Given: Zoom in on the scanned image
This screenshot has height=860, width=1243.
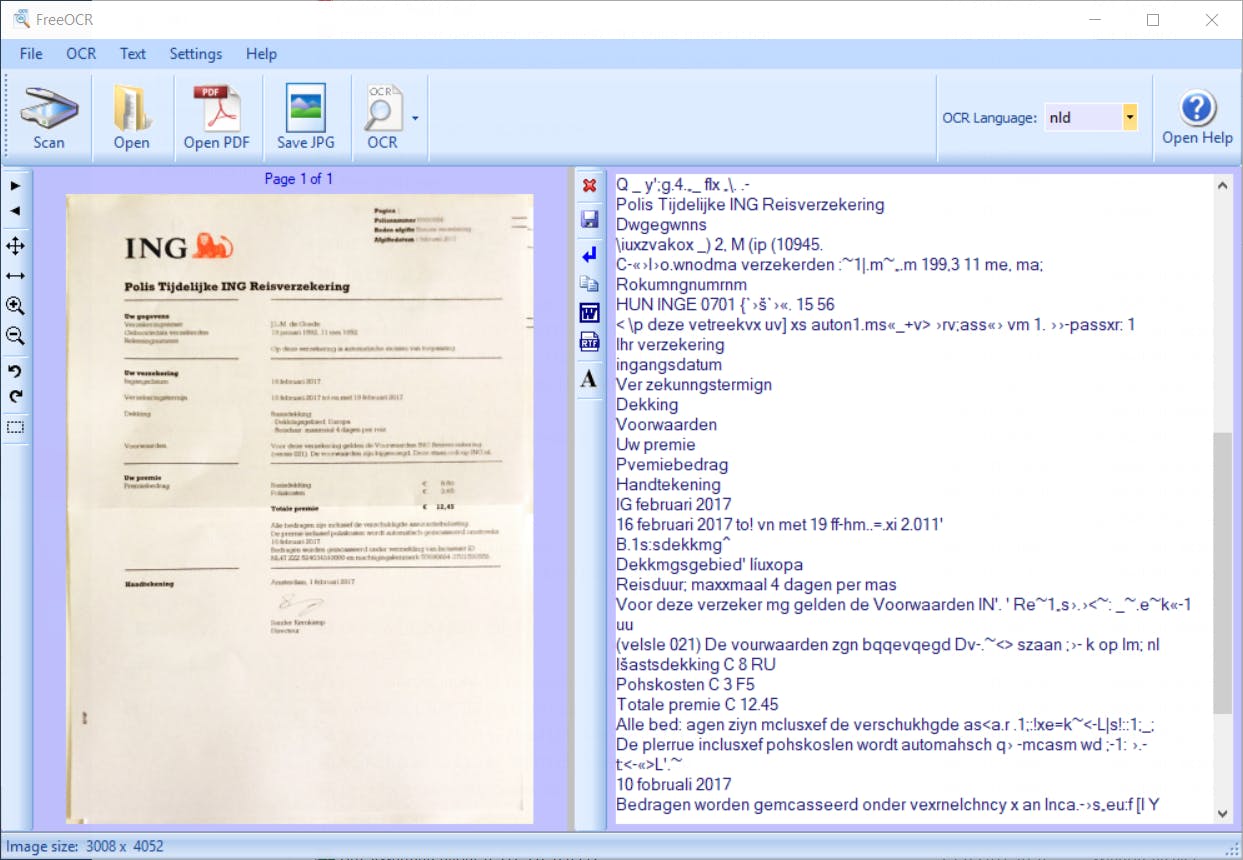Looking at the screenshot, I should (x=15, y=306).
